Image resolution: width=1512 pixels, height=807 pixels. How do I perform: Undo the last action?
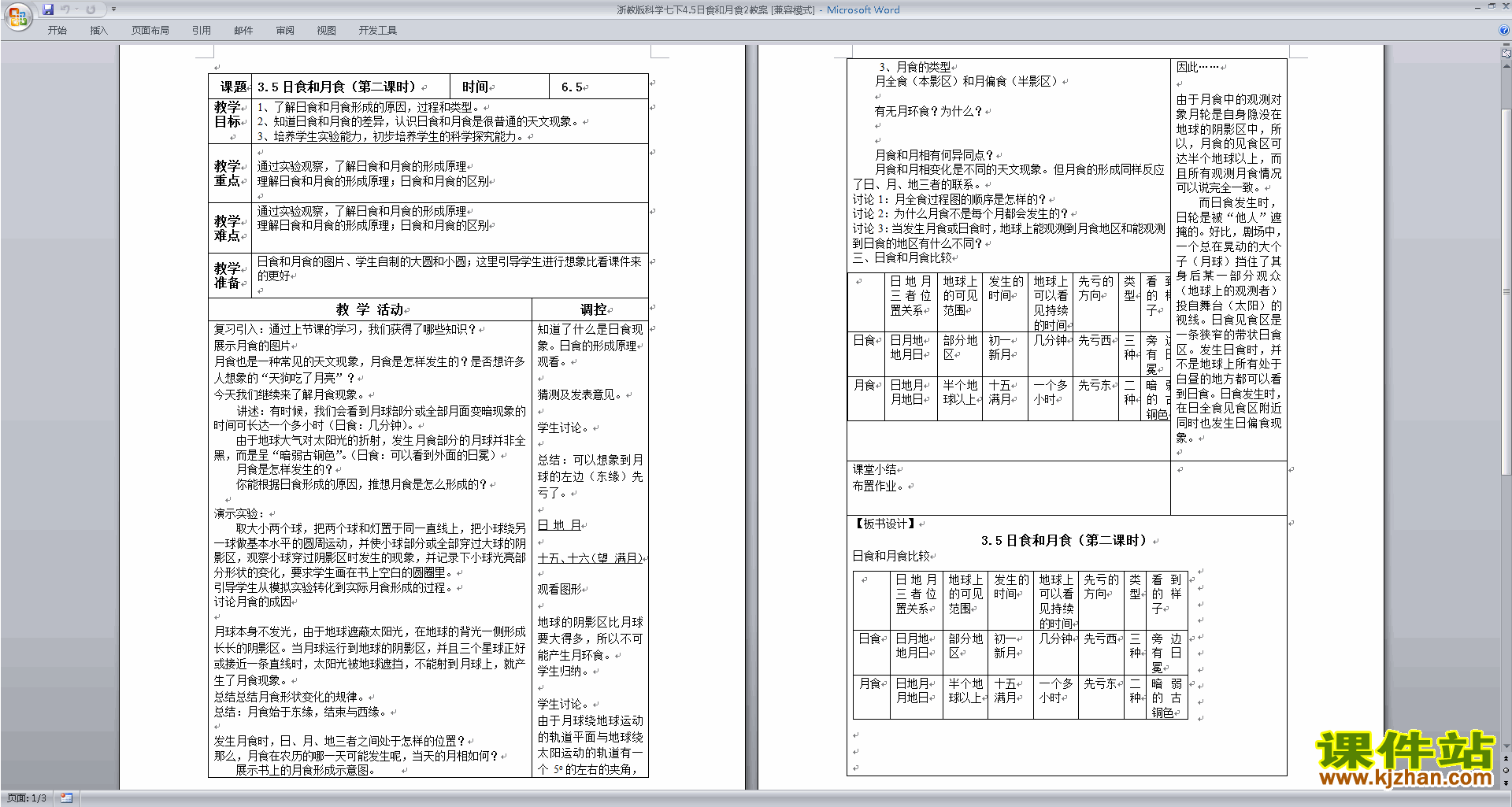[65, 9]
